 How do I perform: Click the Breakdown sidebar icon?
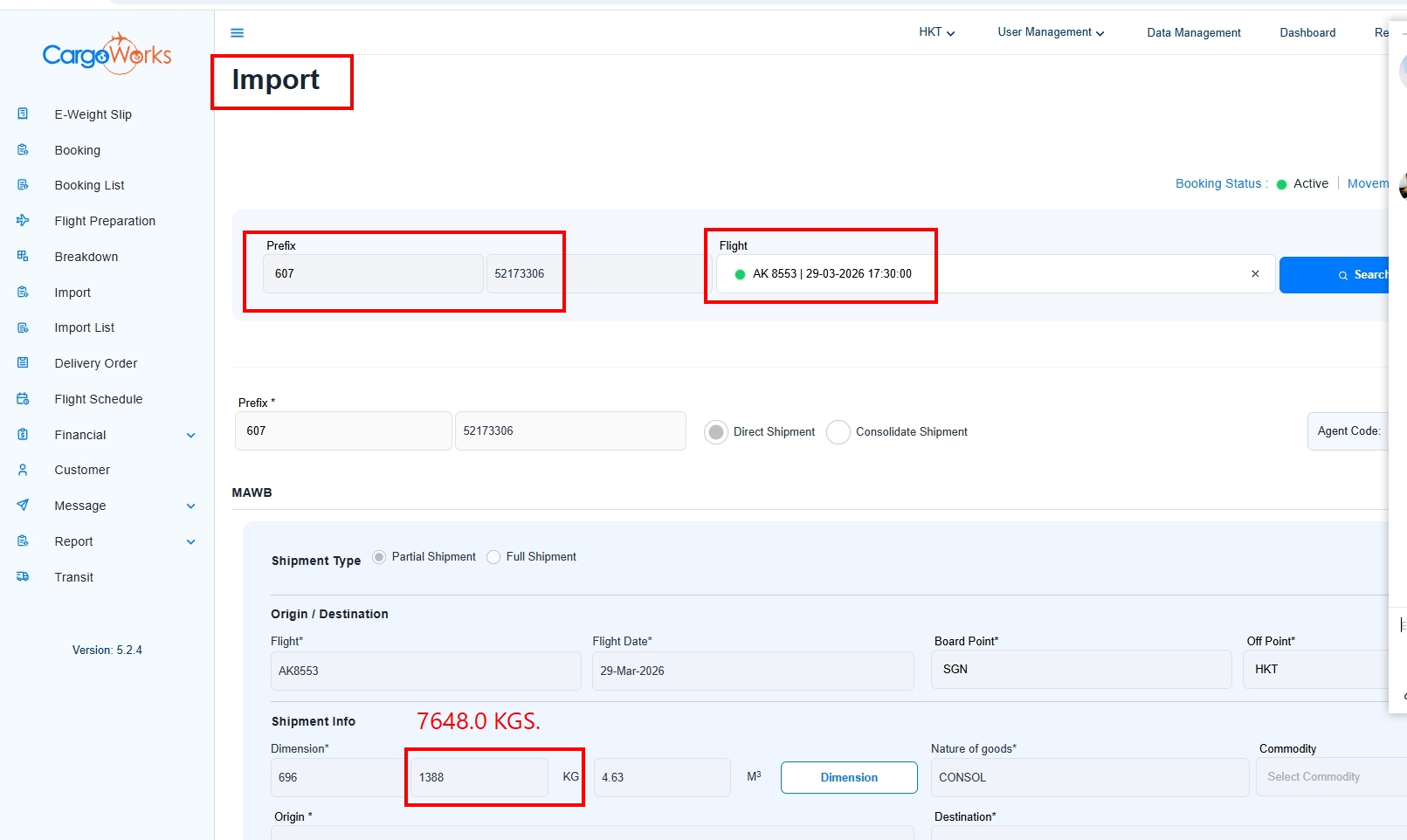[x=23, y=257]
